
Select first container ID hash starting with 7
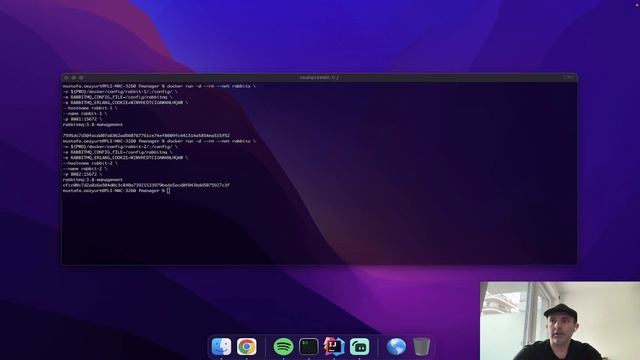(x=146, y=136)
